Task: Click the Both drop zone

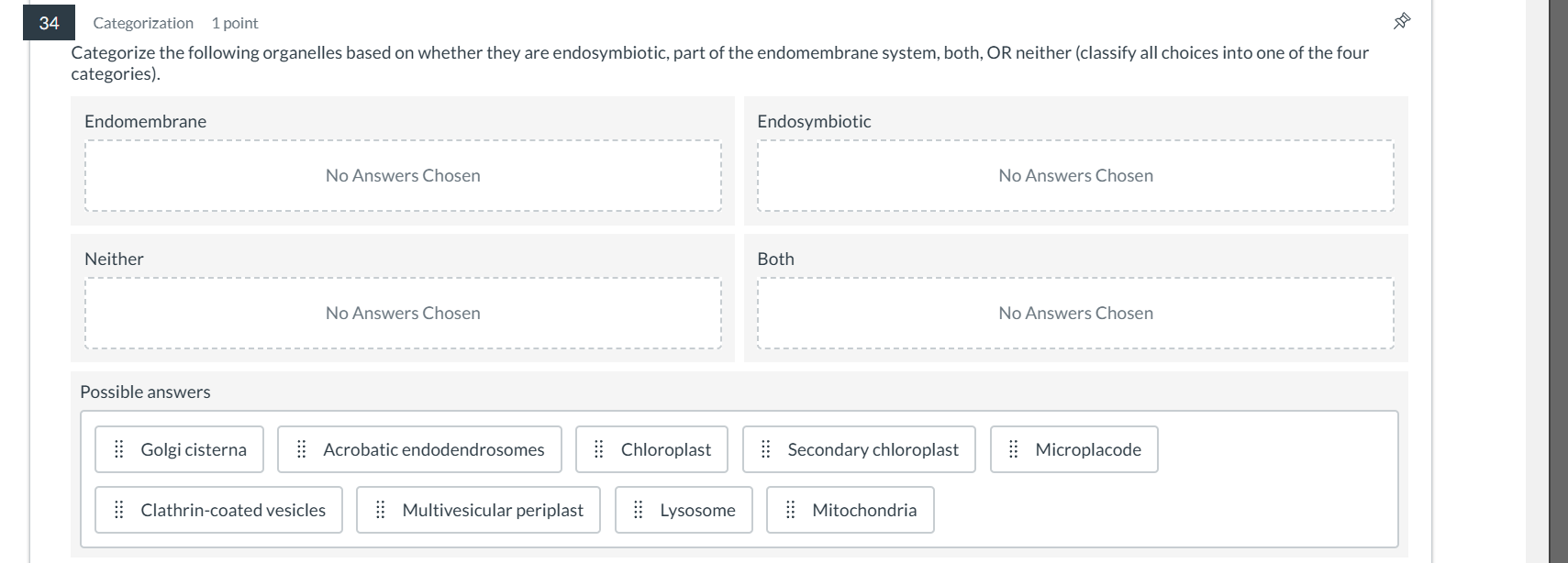Action: 1075,313
